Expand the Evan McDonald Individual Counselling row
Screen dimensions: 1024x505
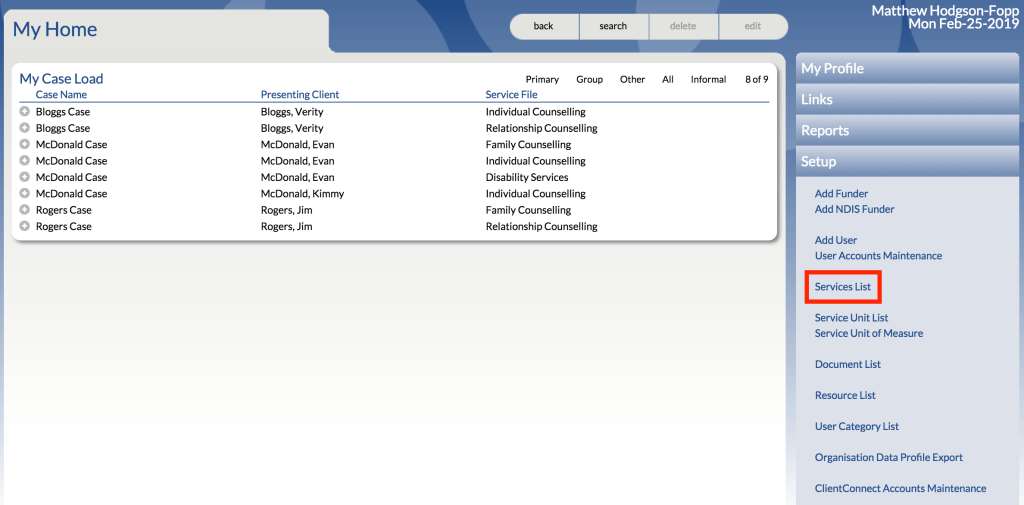pos(25,161)
